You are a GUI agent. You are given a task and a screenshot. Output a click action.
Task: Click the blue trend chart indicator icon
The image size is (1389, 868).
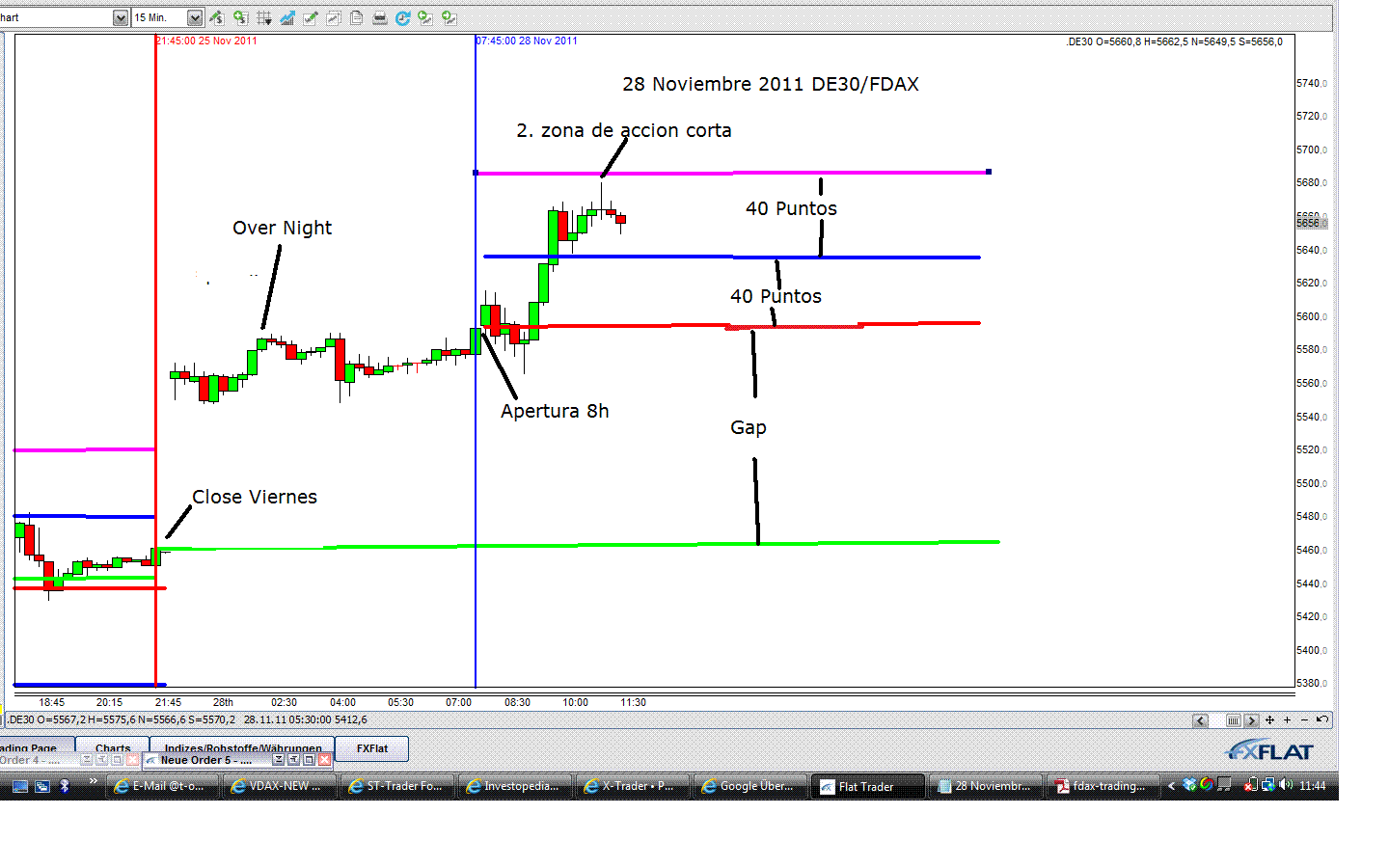287,17
